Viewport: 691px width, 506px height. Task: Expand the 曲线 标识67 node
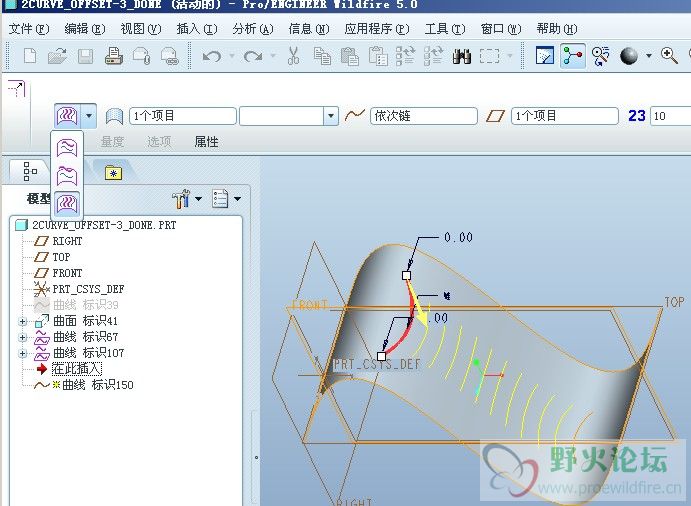pyautogui.click(x=22, y=337)
